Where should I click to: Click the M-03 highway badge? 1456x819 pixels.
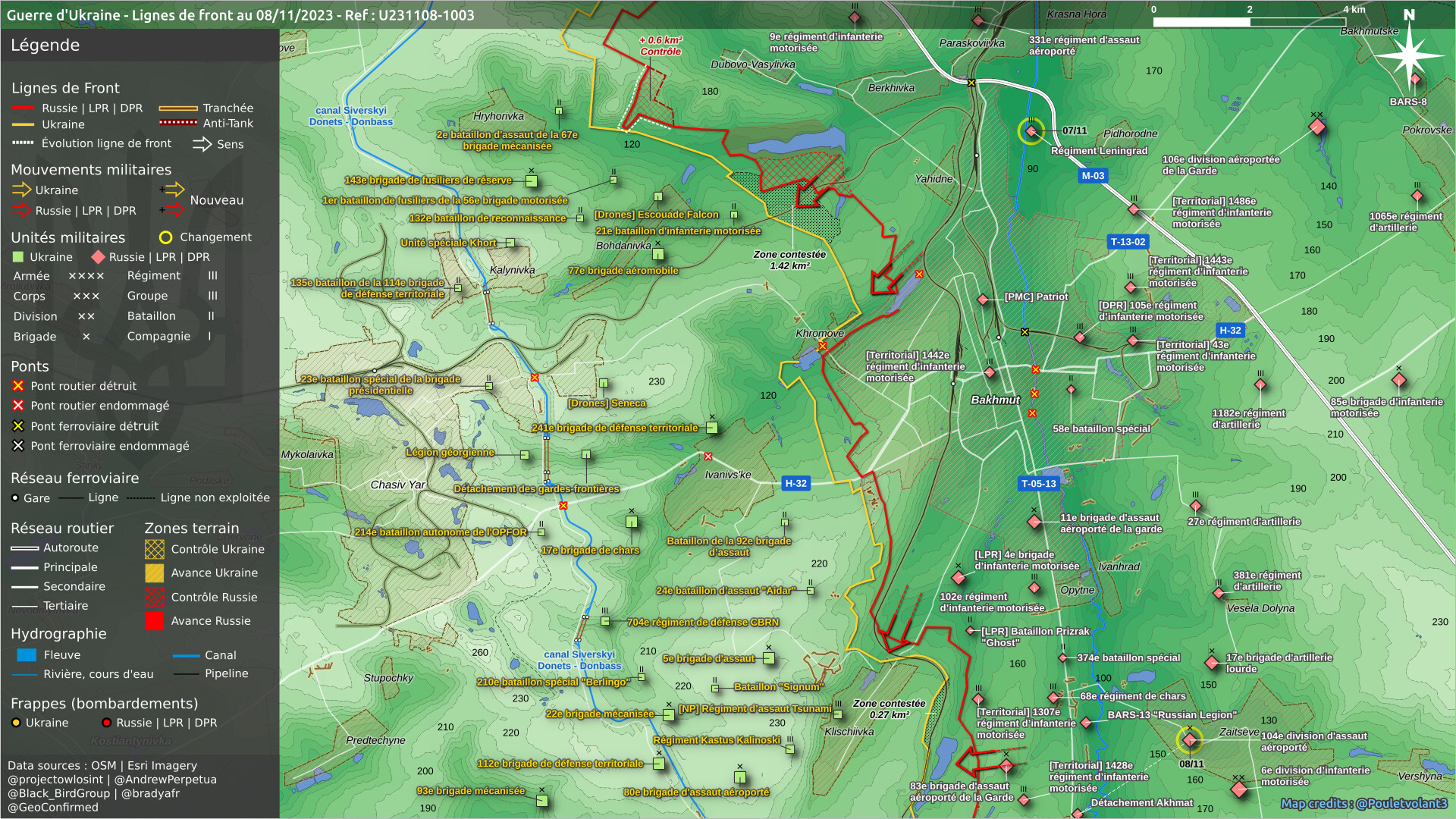[x=1093, y=176]
